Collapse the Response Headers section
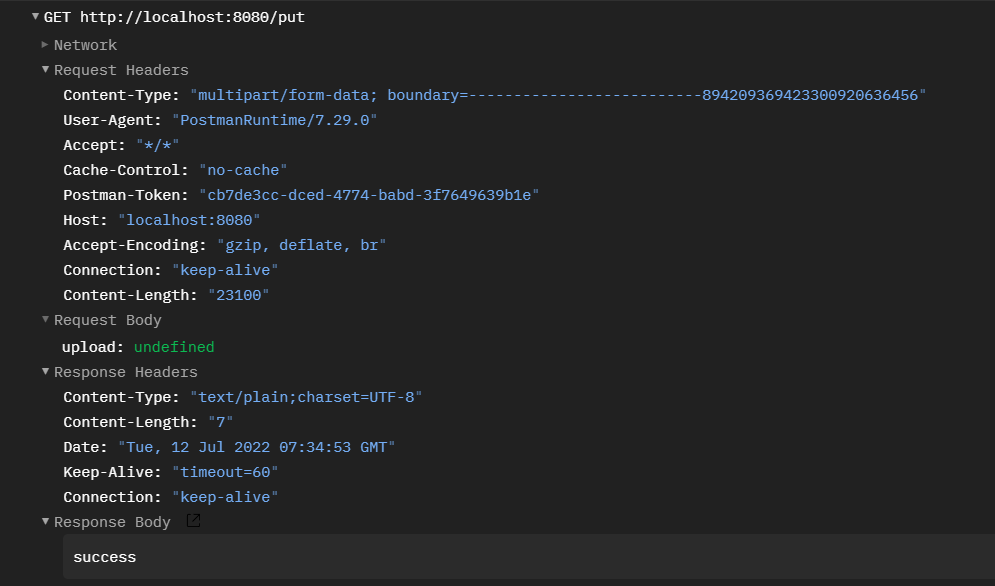Screen dimensions: 995x586 (45, 372)
